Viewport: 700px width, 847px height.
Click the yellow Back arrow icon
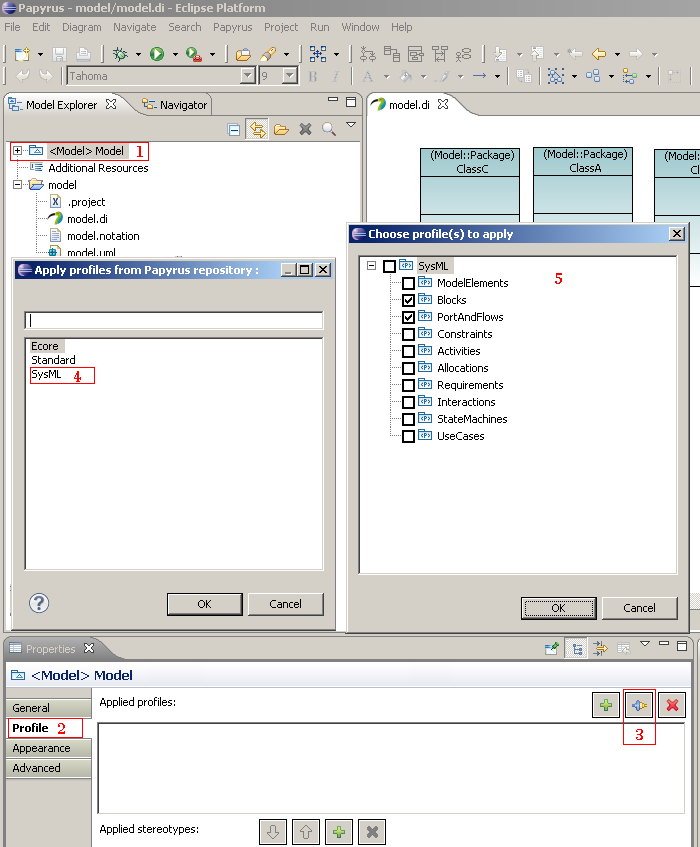click(x=598, y=54)
